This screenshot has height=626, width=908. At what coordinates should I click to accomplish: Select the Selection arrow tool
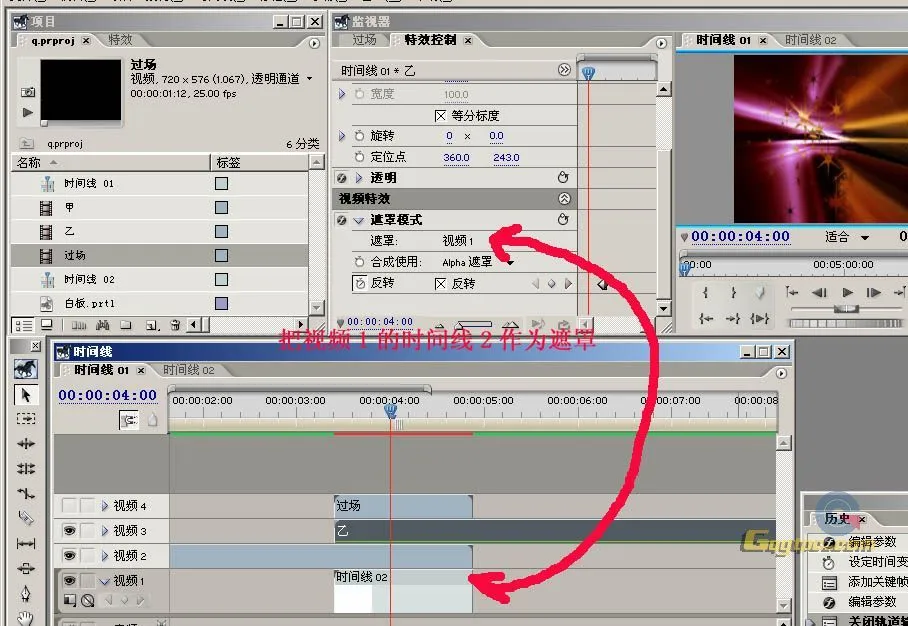26,395
